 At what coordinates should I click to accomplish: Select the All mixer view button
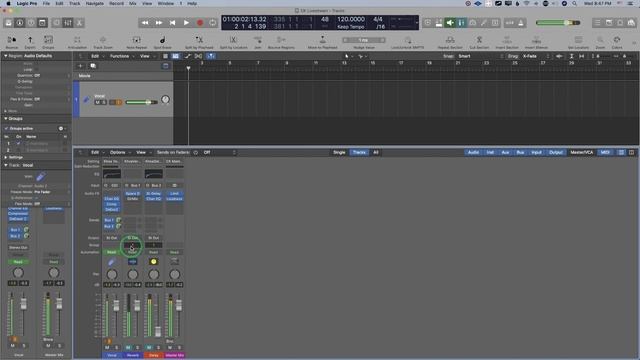376,152
